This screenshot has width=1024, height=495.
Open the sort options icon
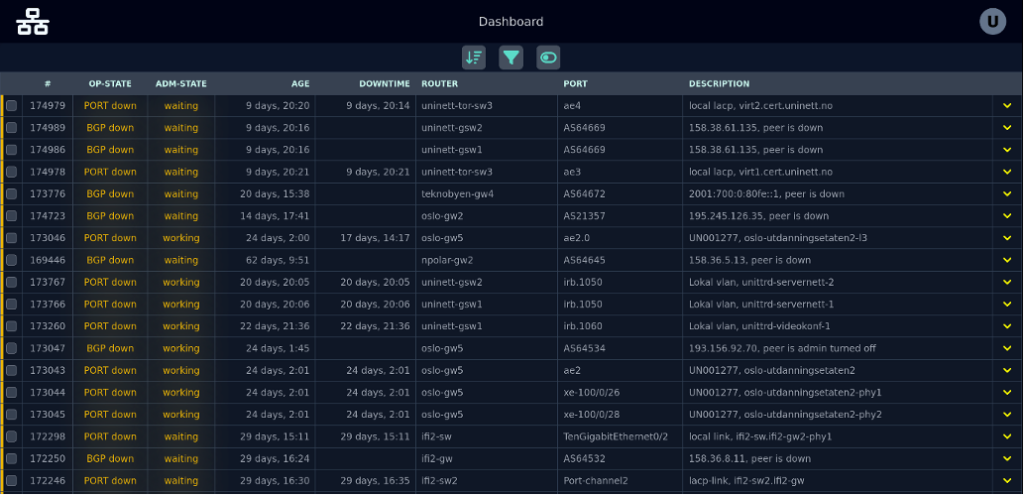(x=474, y=58)
